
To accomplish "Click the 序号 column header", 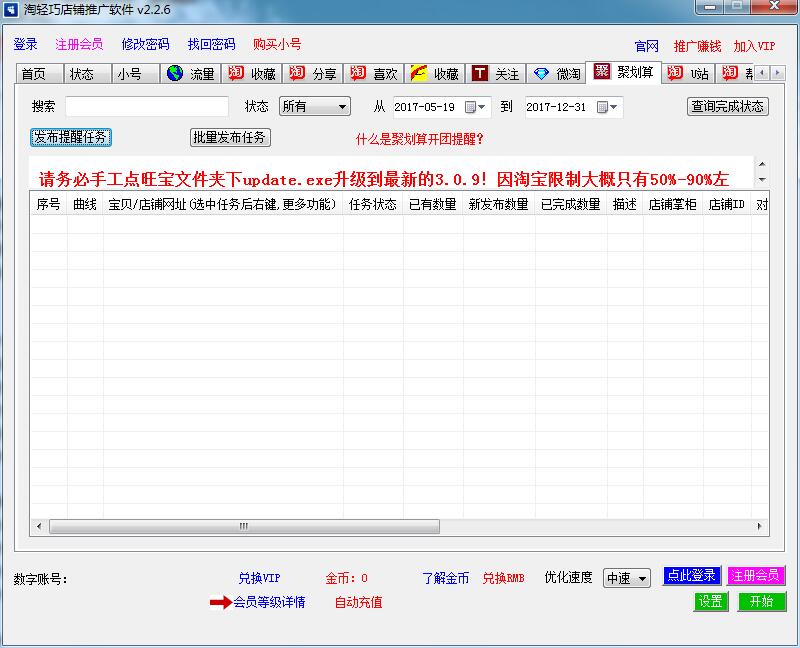I will (x=48, y=204).
